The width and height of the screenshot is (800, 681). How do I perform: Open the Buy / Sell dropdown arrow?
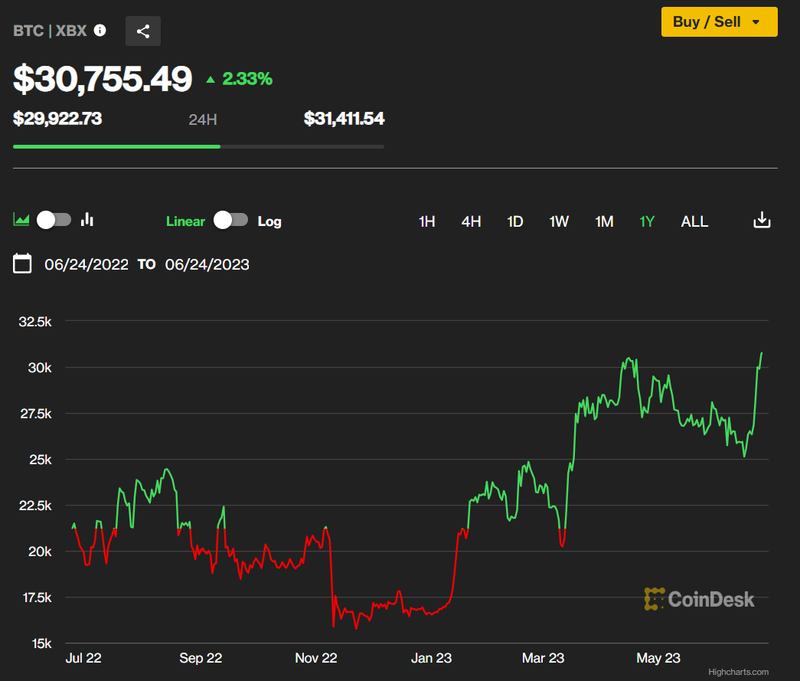click(757, 21)
